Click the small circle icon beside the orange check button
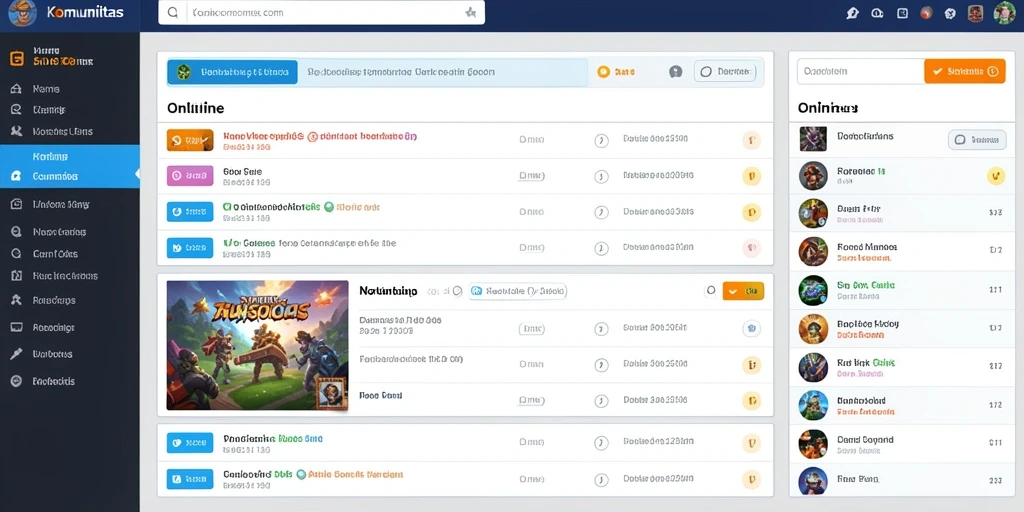 click(711, 291)
